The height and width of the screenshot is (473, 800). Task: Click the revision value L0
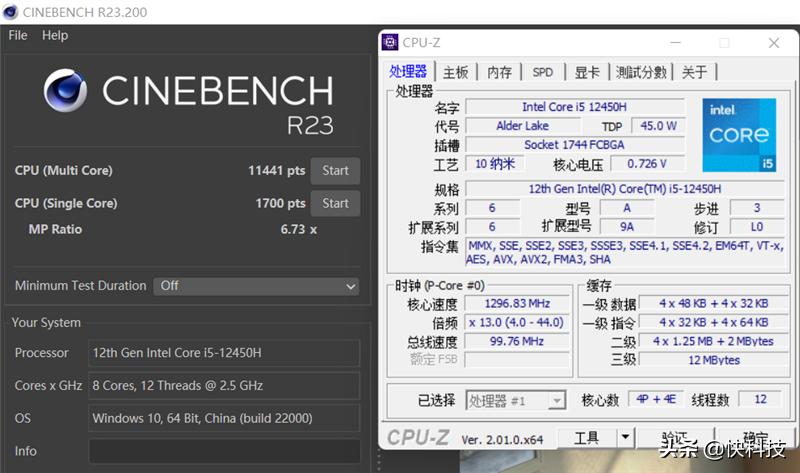(x=757, y=227)
